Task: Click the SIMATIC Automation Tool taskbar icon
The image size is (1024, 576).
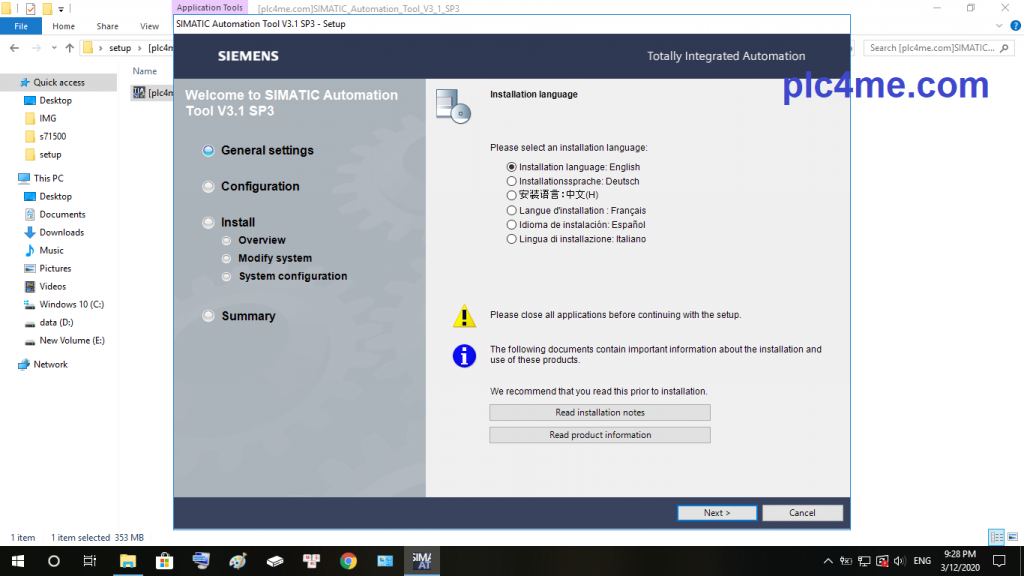Action: point(421,561)
